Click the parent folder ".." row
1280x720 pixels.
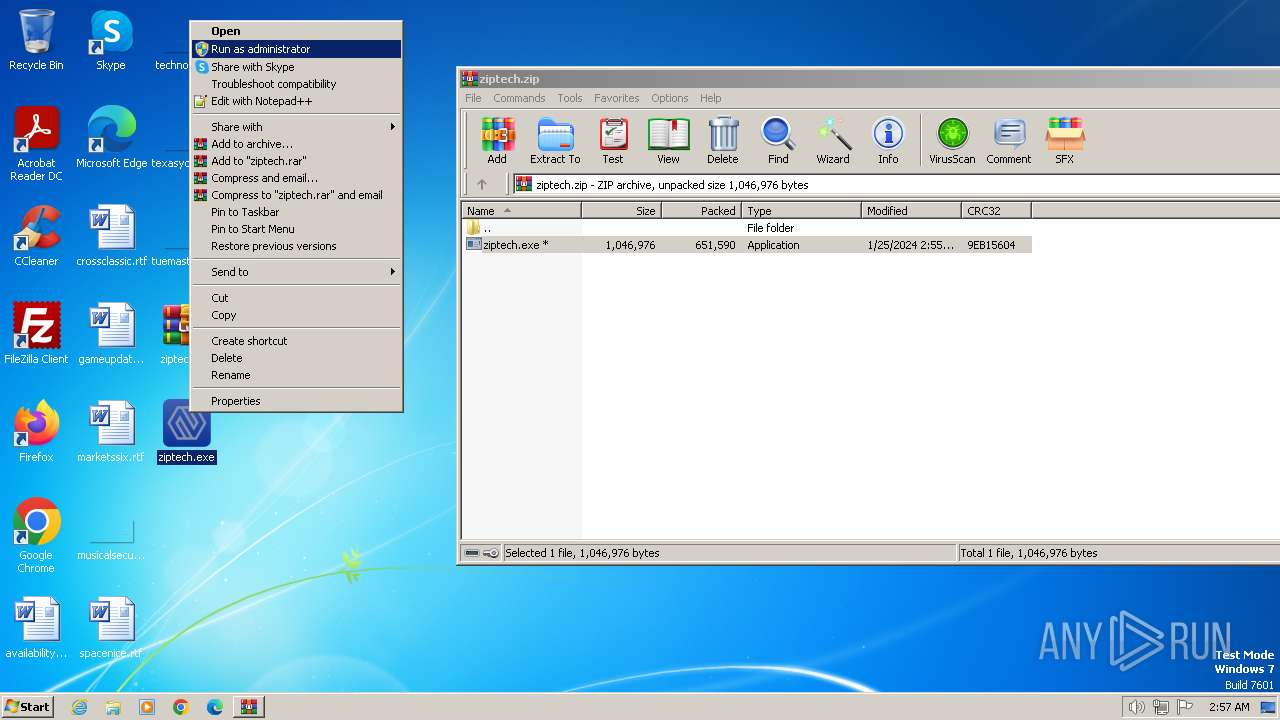[747, 228]
